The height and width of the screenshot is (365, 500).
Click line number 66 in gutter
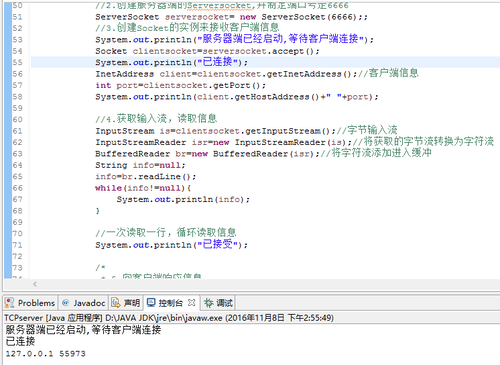pos(17,188)
